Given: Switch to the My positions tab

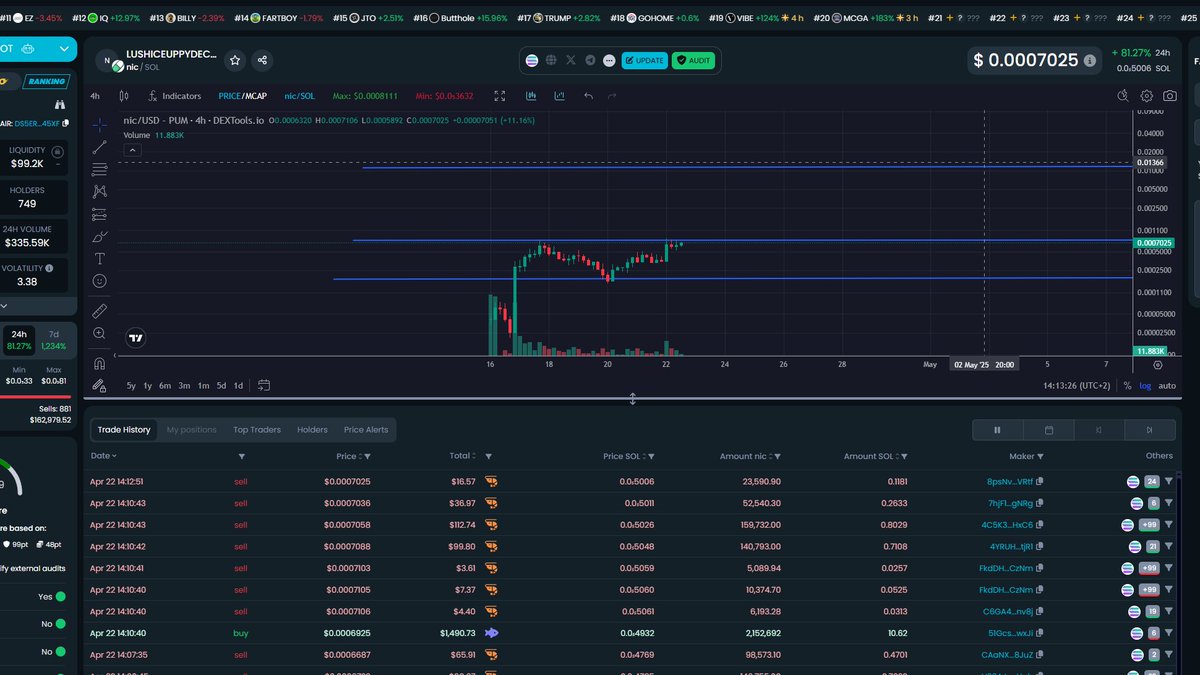Looking at the screenshot, I should point(191,430).
